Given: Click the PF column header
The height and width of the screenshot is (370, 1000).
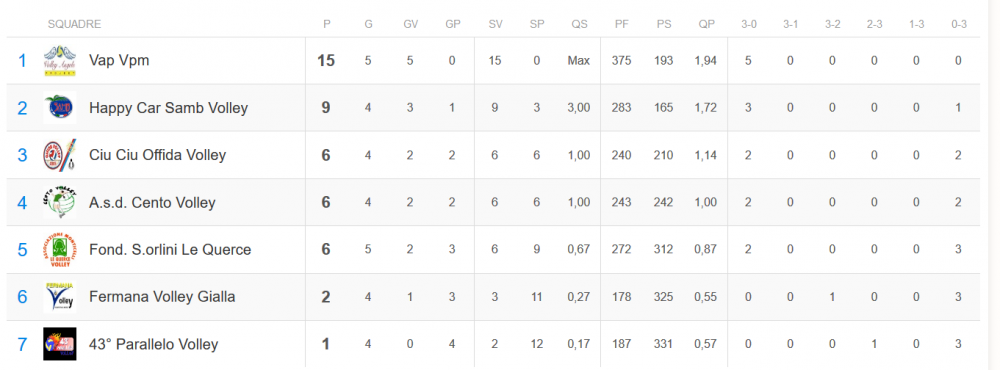Looking at the screenshot, I should pos(621,24).
